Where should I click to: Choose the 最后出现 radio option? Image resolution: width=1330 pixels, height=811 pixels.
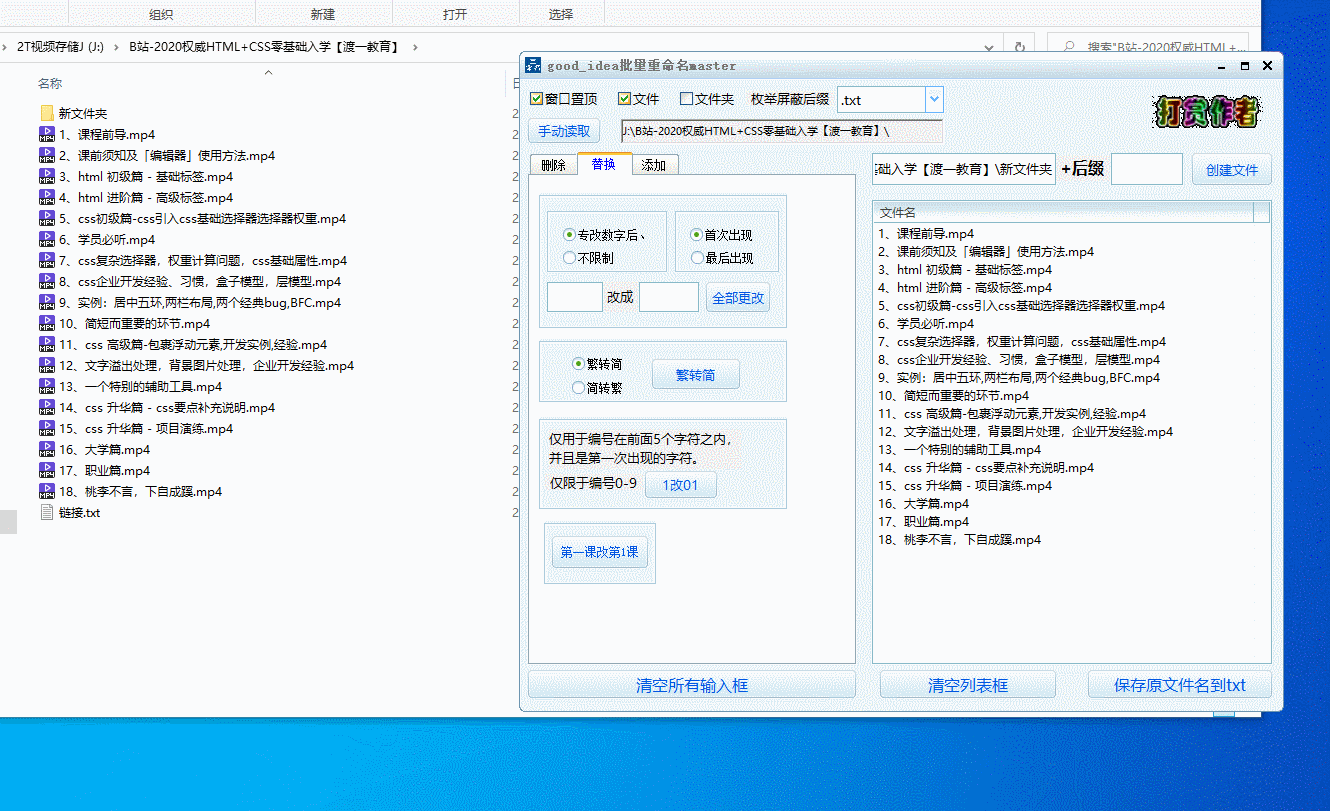(x=697, y=258)
